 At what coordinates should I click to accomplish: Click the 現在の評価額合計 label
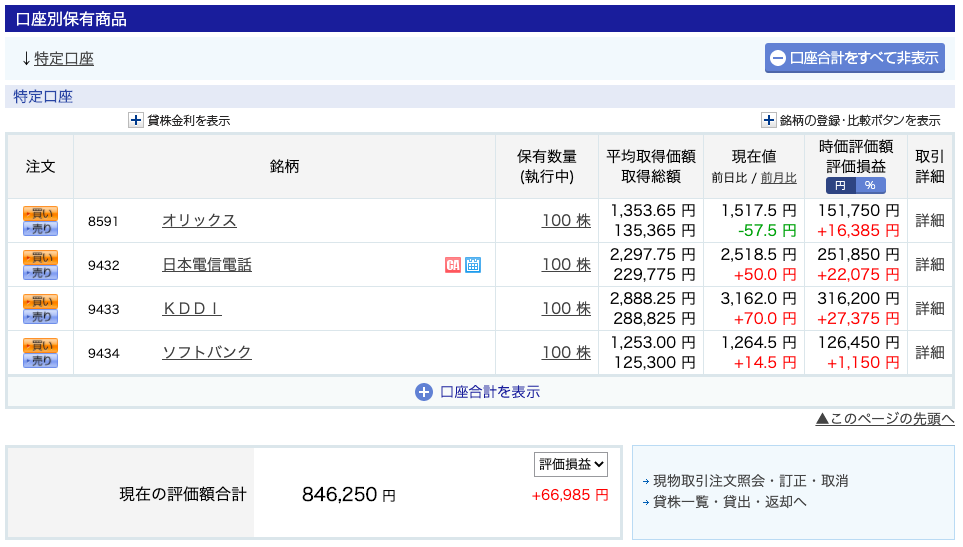pos(182,494)
